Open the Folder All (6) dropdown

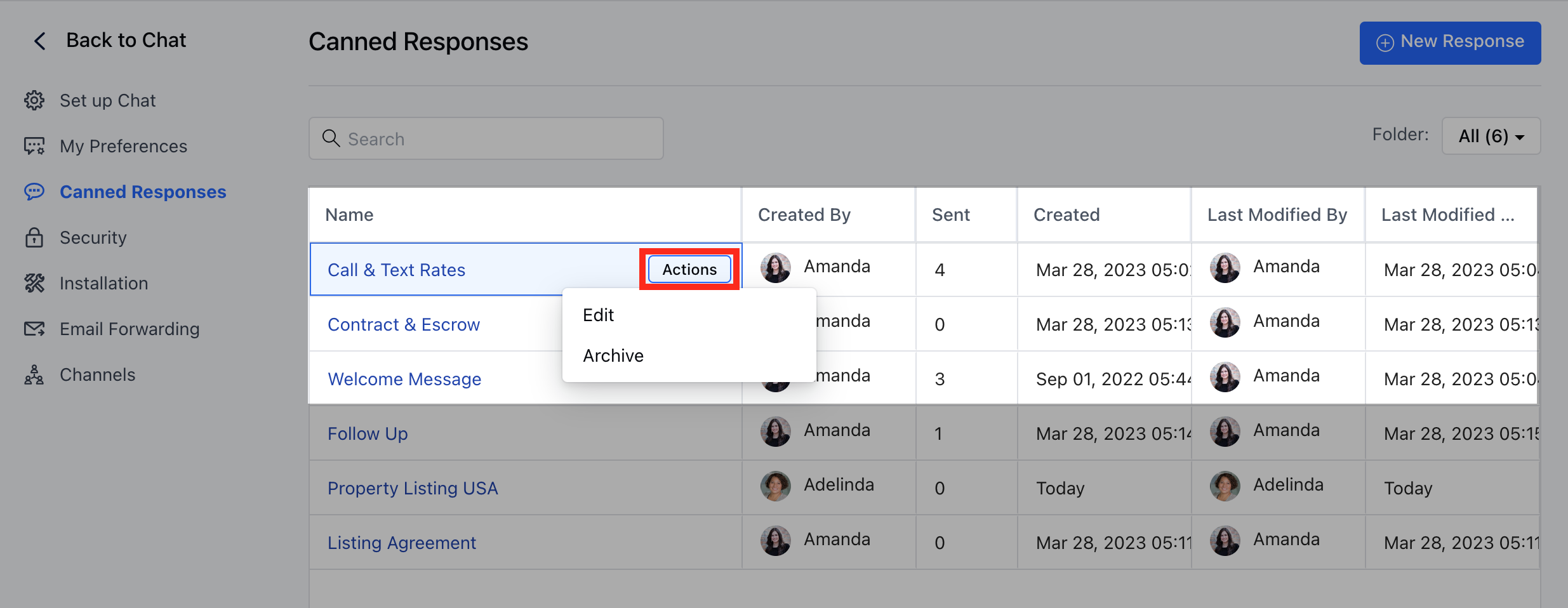[1491, 135]
